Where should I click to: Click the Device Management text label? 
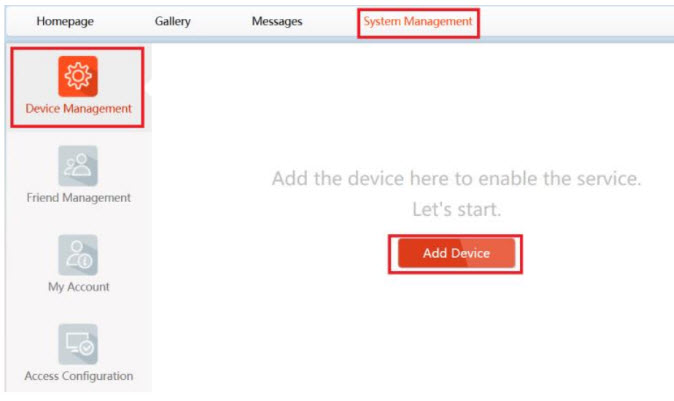[78, 109]
